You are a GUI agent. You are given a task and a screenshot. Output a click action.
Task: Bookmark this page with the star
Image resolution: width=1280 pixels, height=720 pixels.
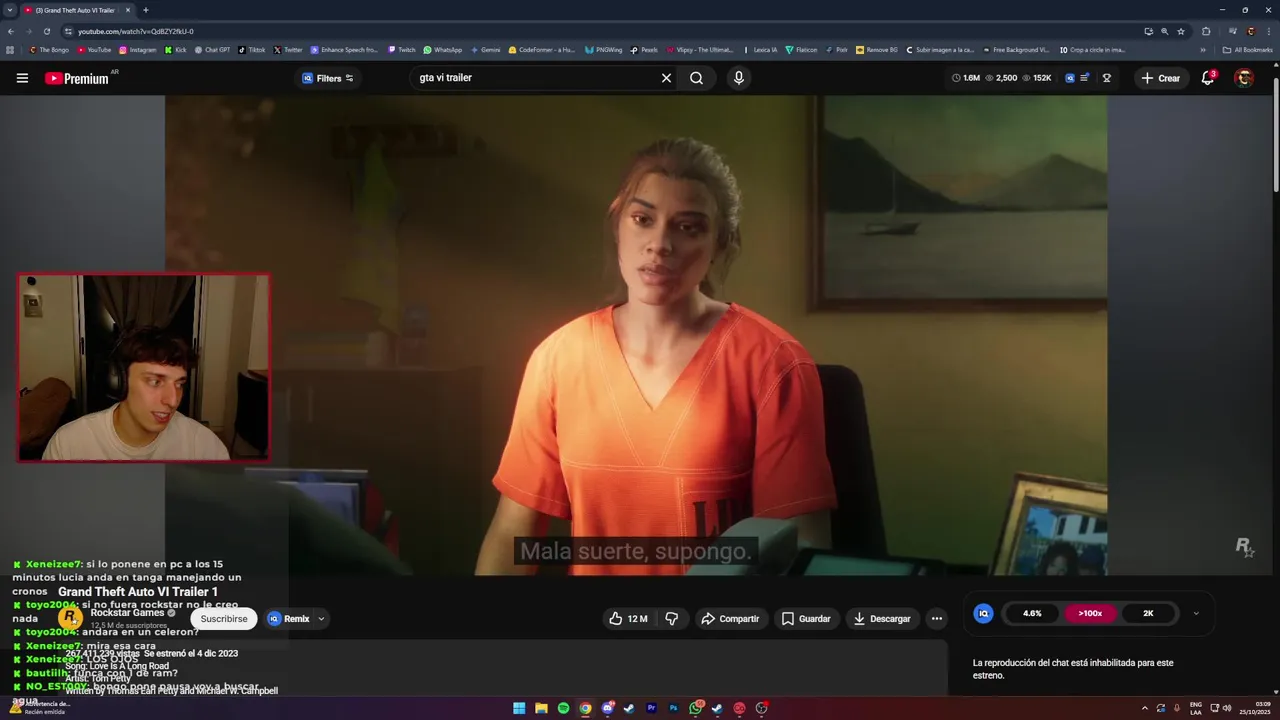pos(1181,31)
